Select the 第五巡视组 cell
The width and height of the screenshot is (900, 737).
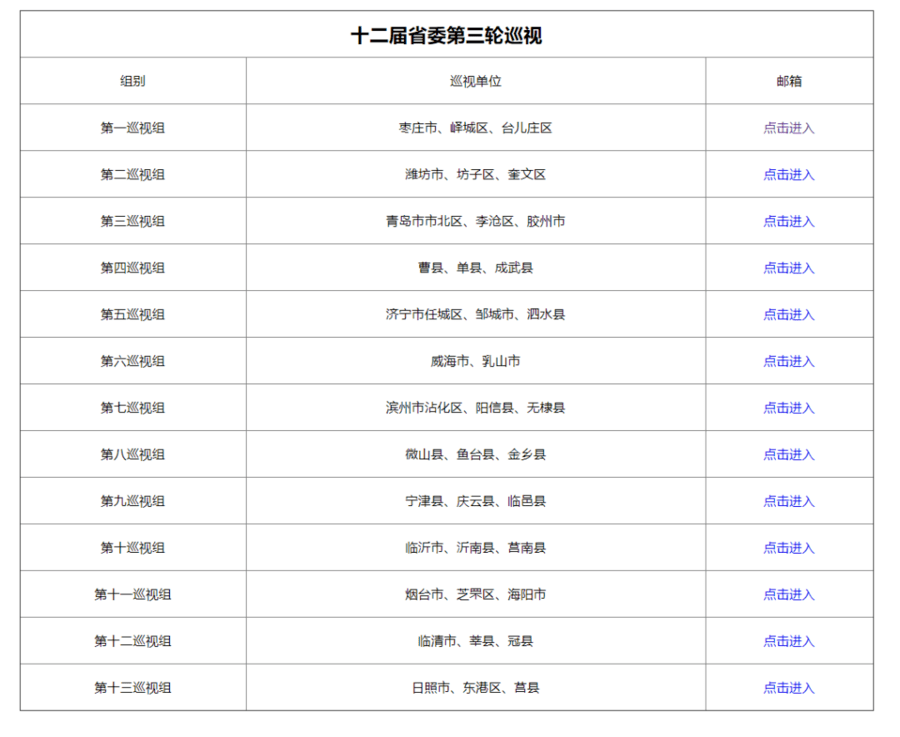click(x=133, y=315)
